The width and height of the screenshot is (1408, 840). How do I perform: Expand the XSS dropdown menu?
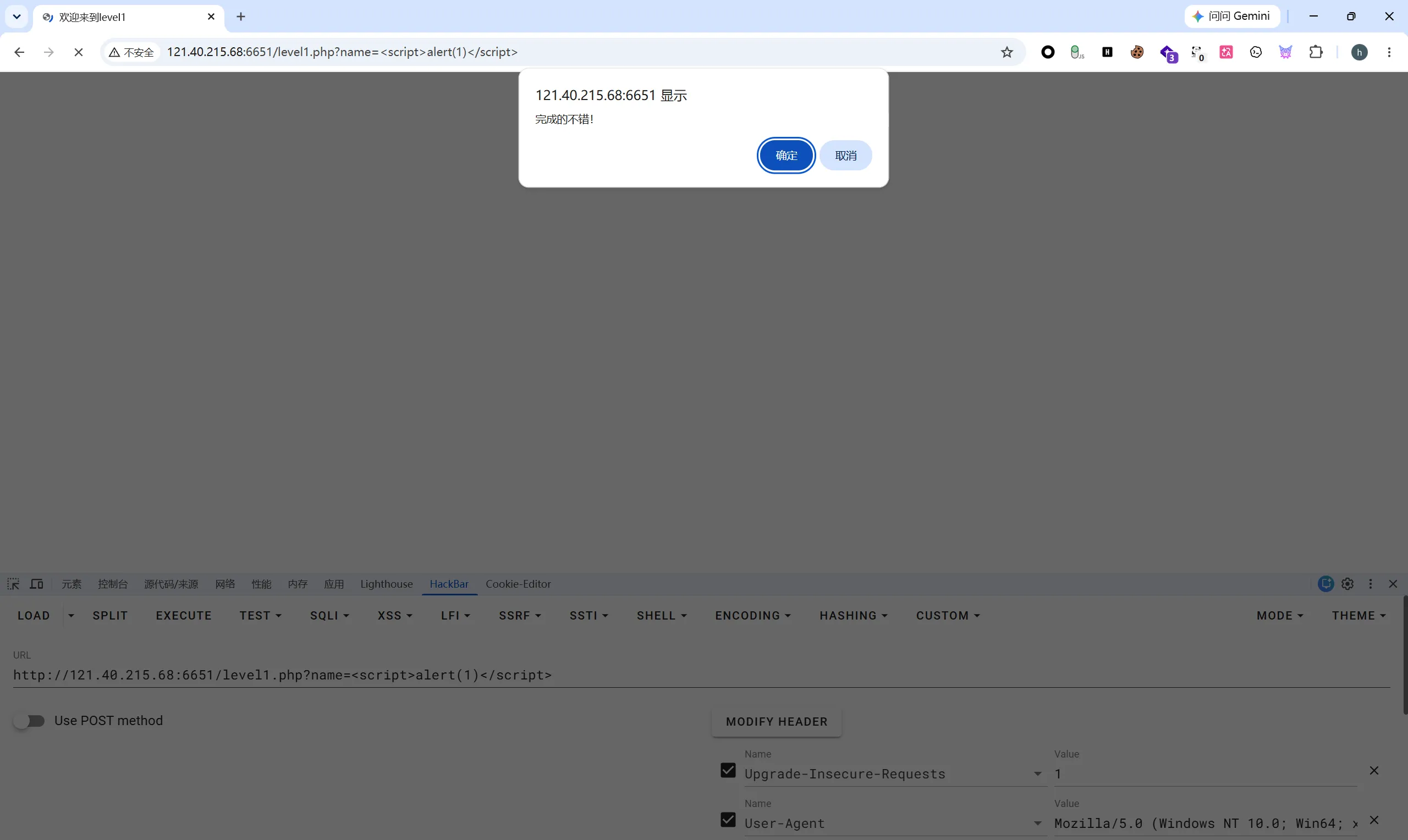pos(395,615)
